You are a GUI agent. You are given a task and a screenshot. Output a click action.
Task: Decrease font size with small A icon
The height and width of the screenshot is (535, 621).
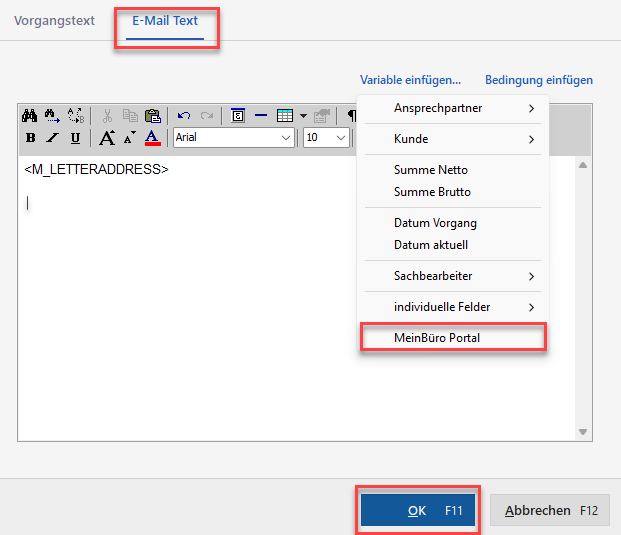pos(129,137)
